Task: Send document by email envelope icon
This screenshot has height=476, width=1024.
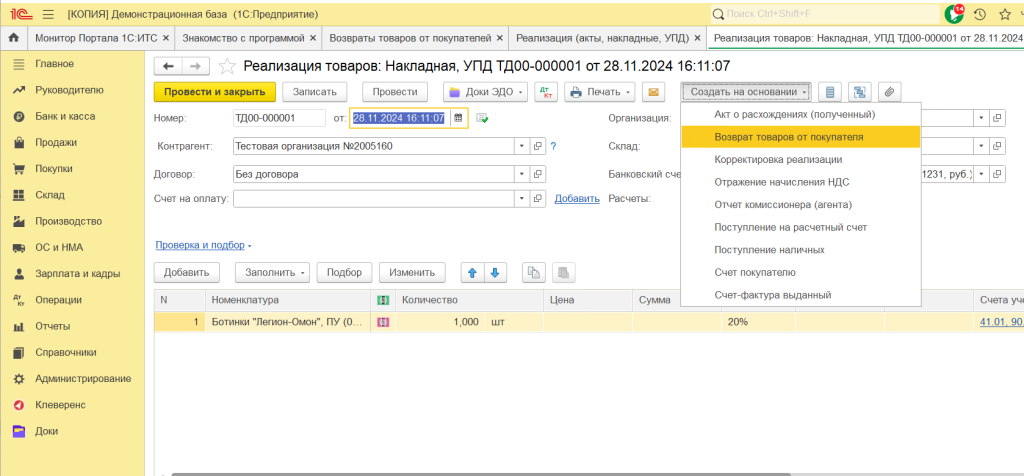Action: click(x=652, y=92)
